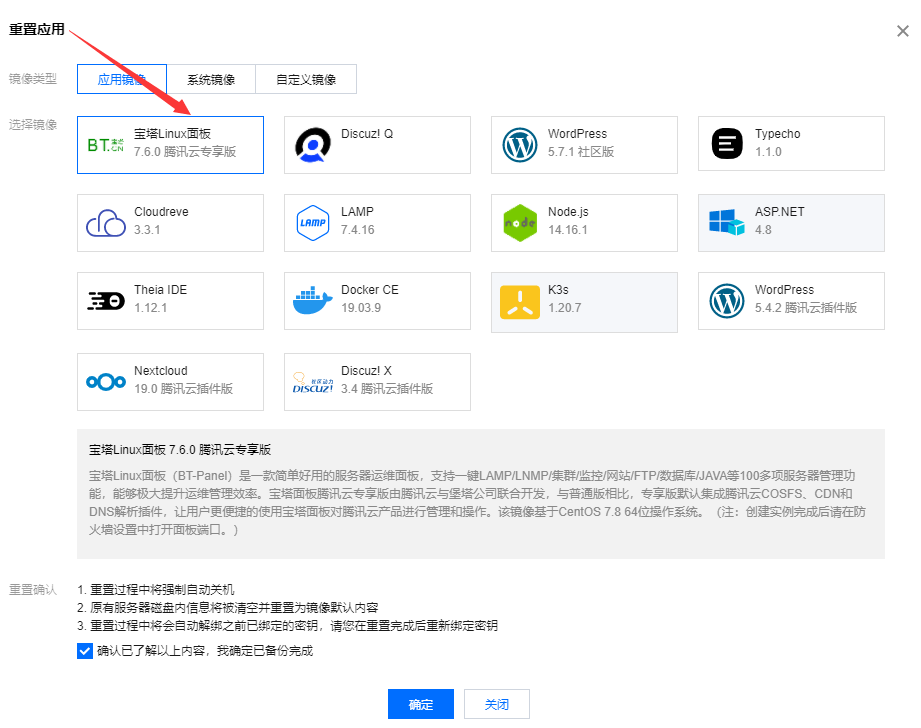Toggle the 确认已了解以上内容 backup confirmation checkbox

(x=85, y=651)
